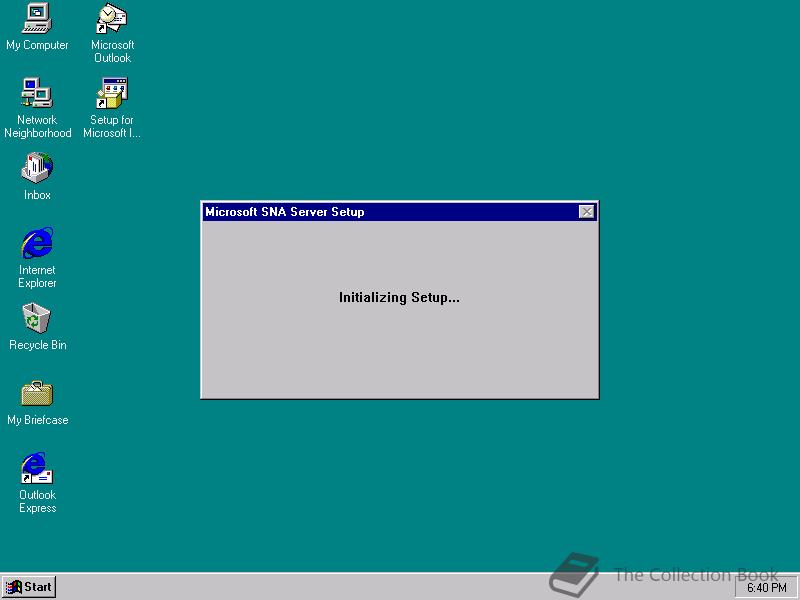
Task: Close the Microsoft SNA Server Setup dialog
Action: 587,212
